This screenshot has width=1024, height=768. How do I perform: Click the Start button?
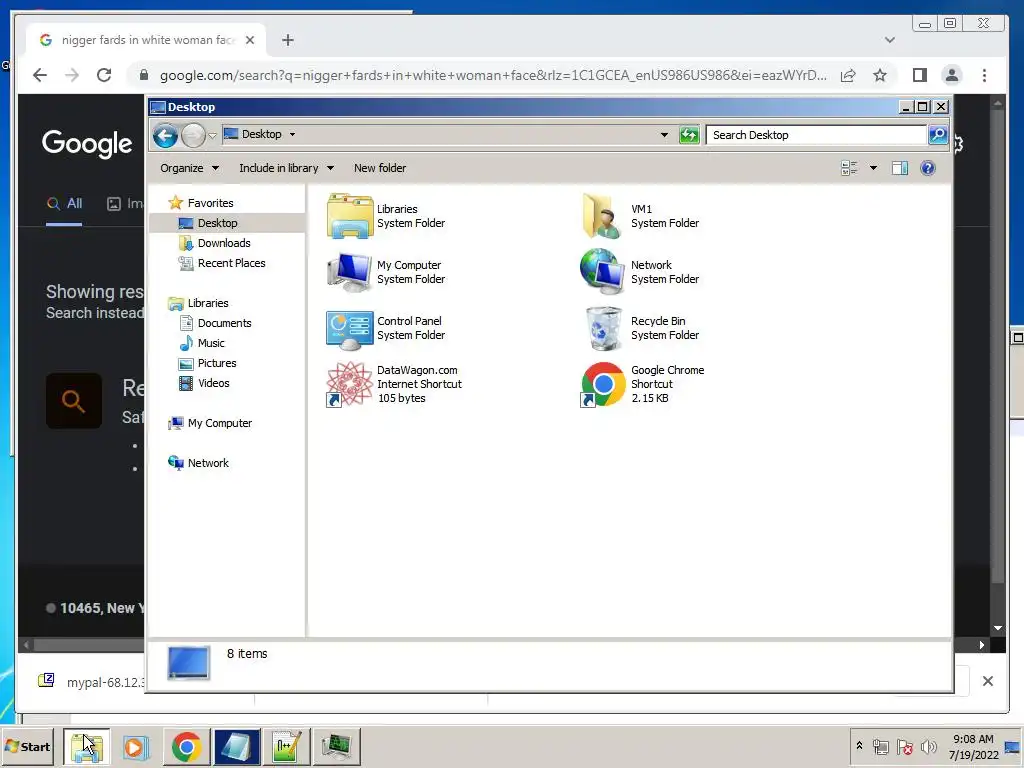[x=27, y=747]
